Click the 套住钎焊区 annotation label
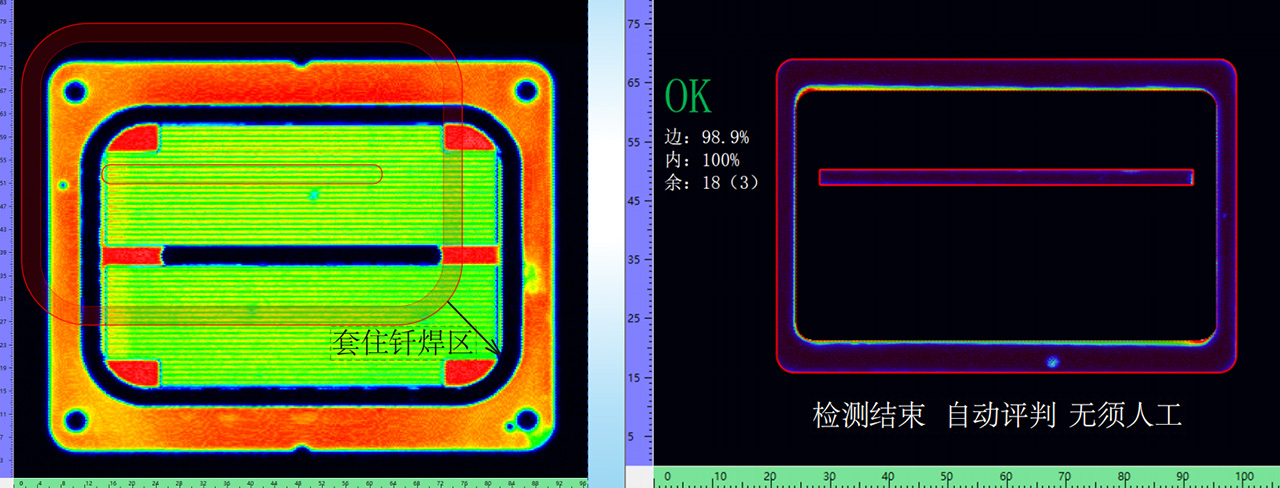This screenshot has height=488, width=1280. point(401,343)
